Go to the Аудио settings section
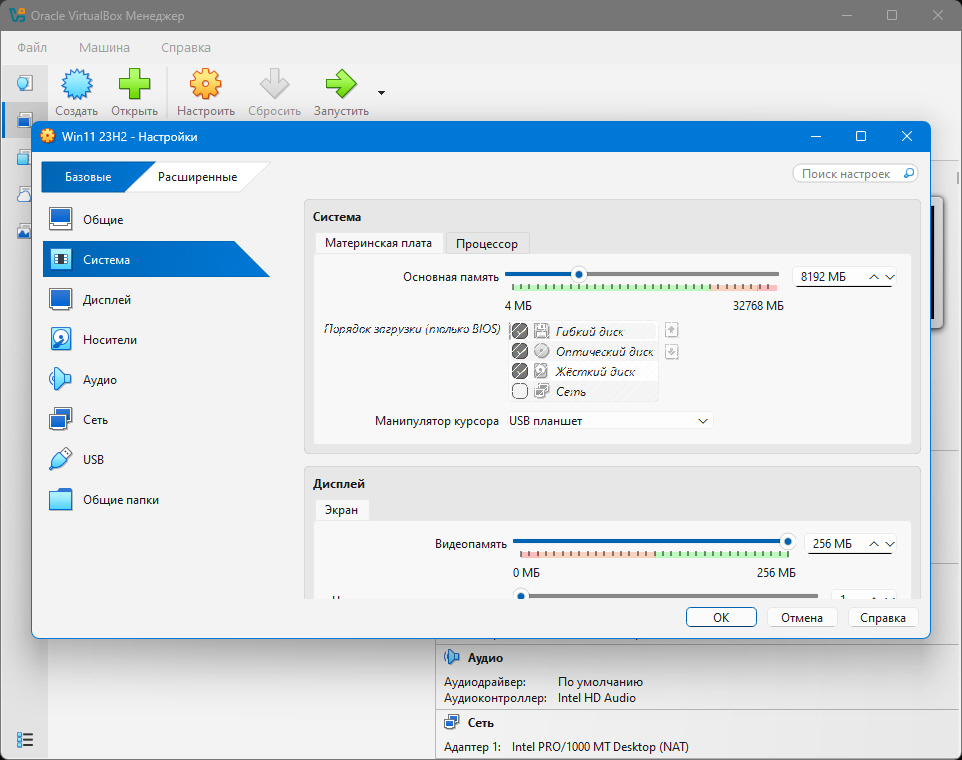The height and width of the screenshot is (760, 962). click(99, 380)
